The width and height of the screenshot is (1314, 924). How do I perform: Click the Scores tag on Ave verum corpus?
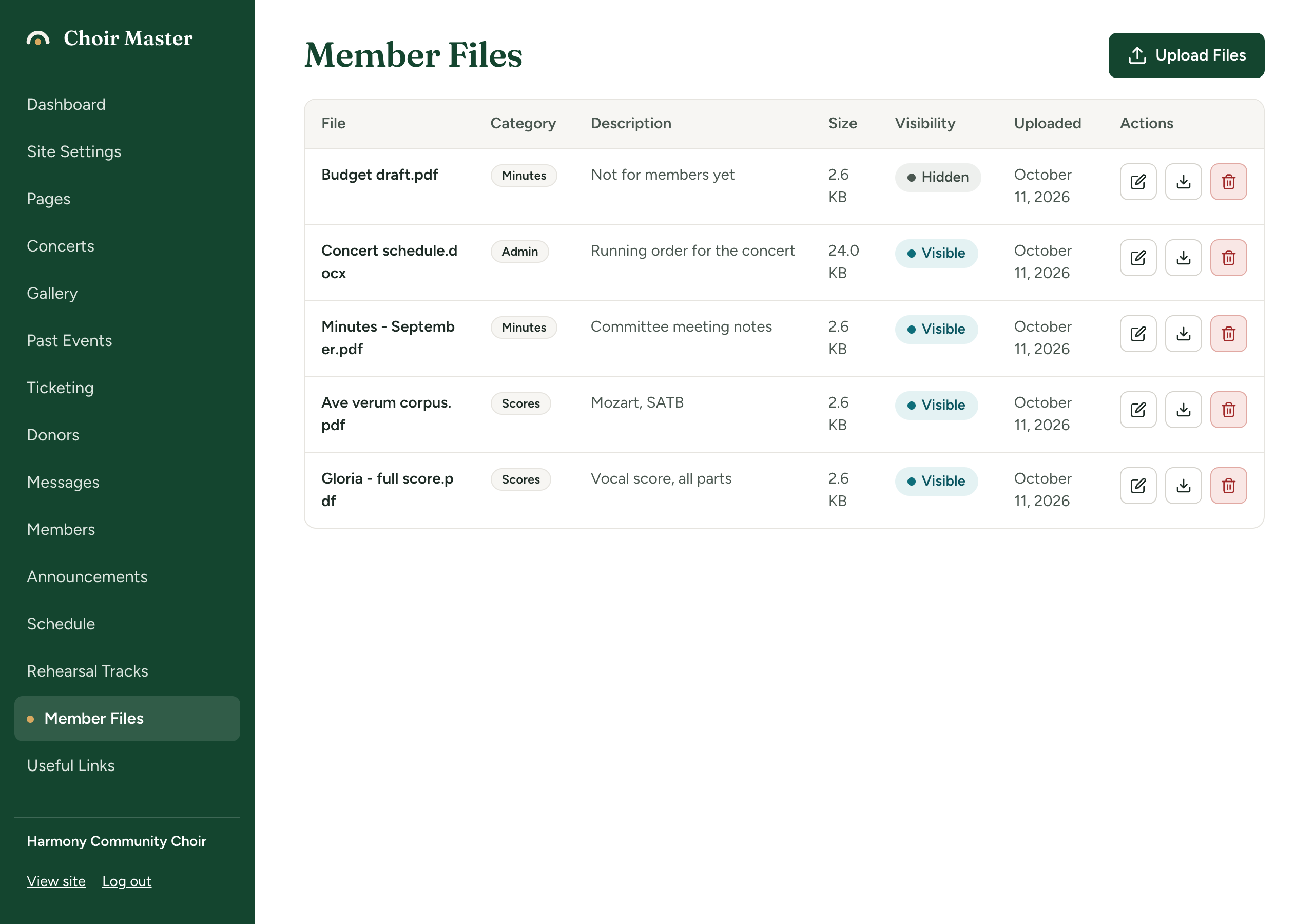click(521, 403)
